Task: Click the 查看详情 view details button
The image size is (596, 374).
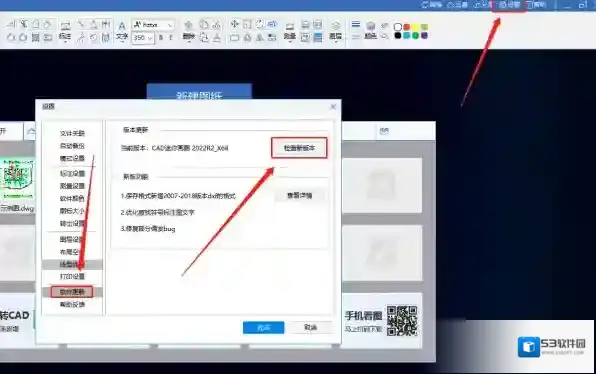Action: [300, 195]
